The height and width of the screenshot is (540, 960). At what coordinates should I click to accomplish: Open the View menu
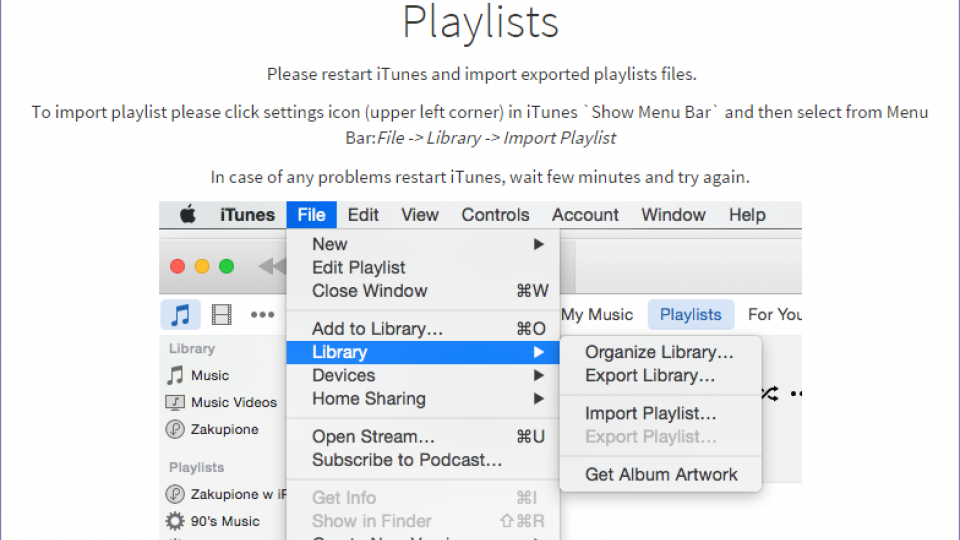[x=420, y=215]
